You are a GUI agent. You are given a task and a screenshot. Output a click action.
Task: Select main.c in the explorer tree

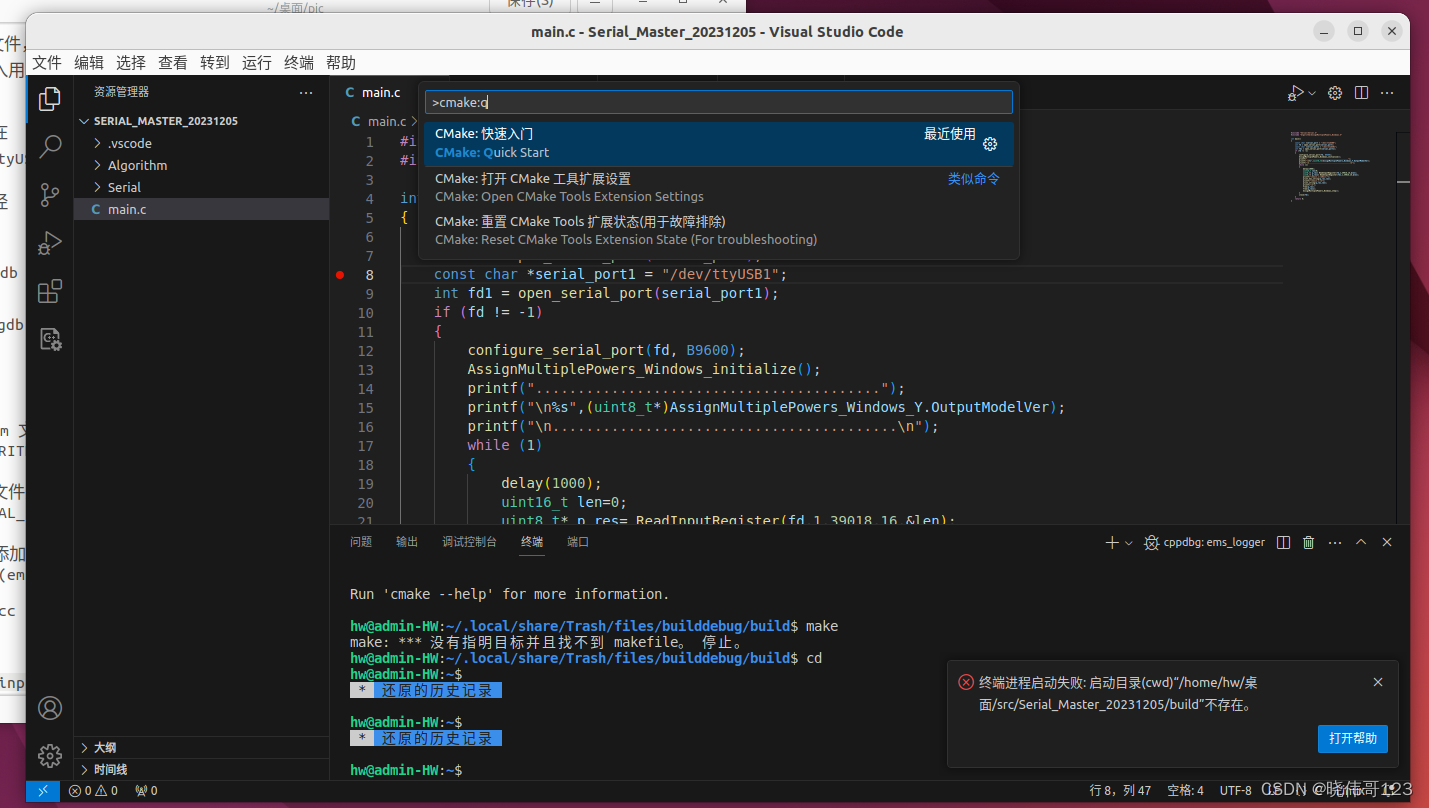[201, 209]
